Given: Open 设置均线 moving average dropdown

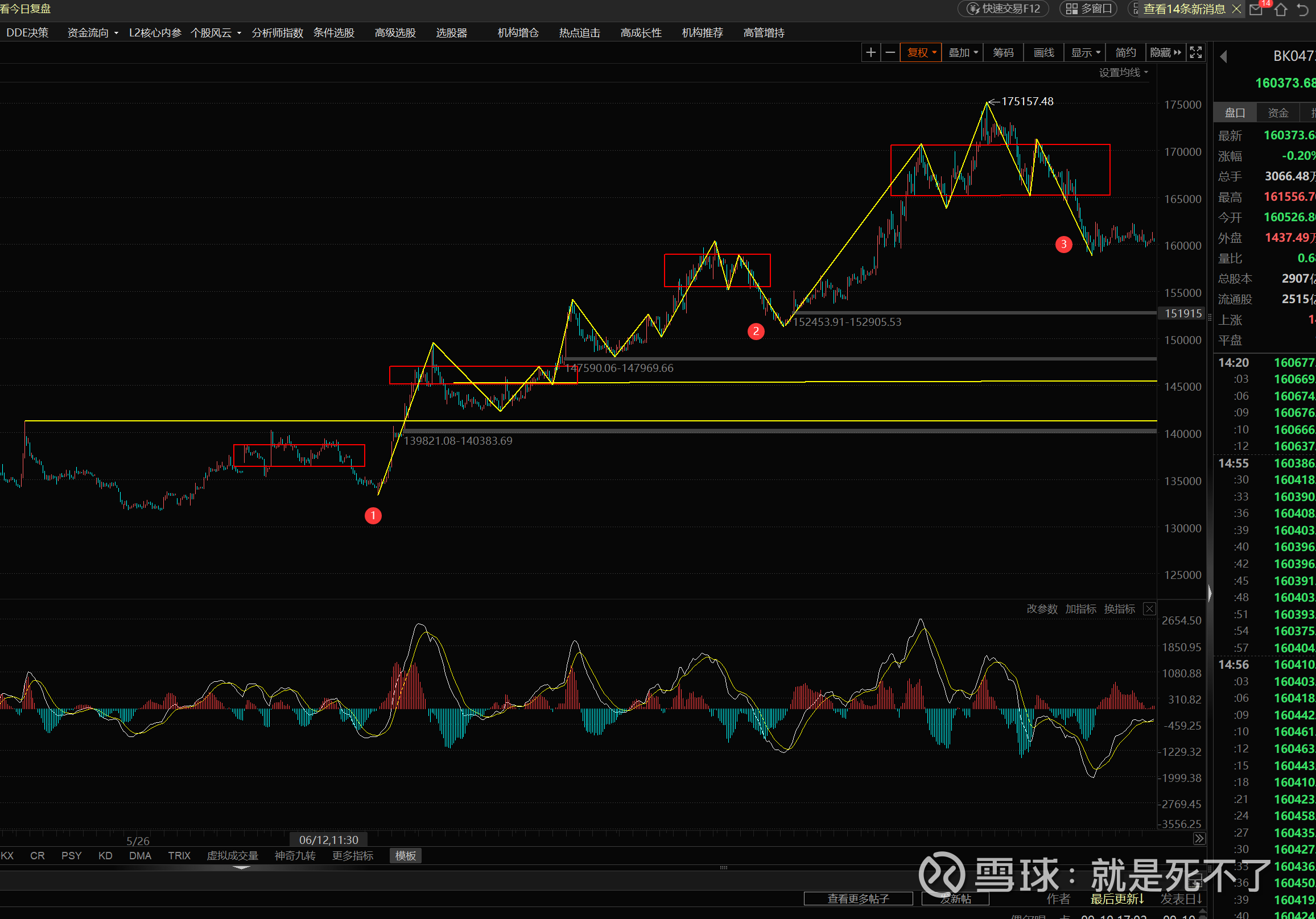Looking at the screenshot, I should pyautogui.click(x=1123, y=73).
